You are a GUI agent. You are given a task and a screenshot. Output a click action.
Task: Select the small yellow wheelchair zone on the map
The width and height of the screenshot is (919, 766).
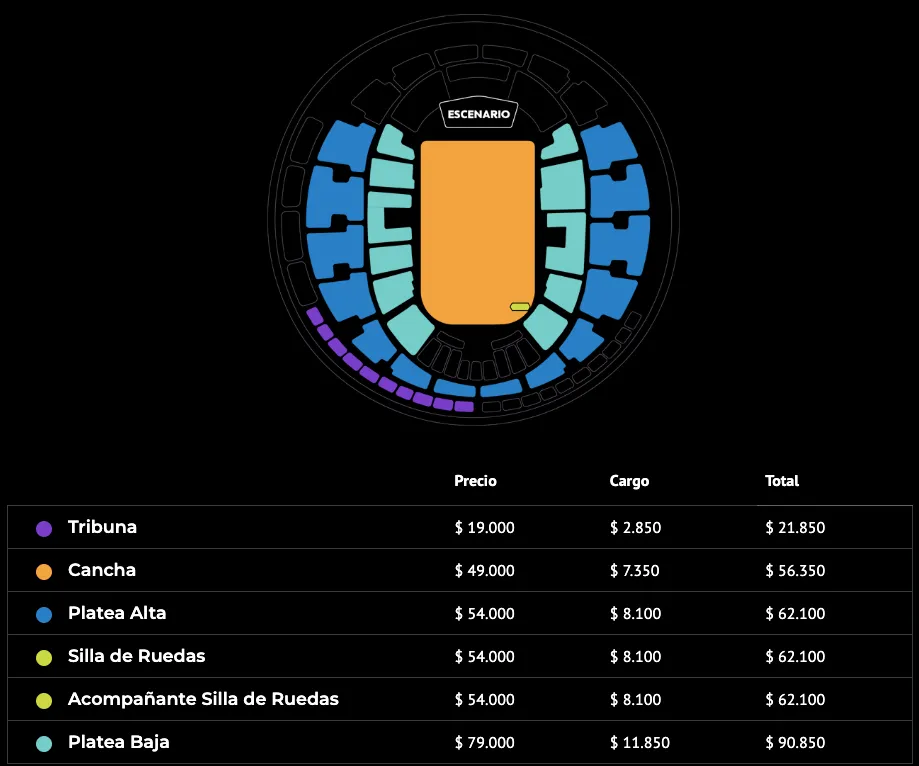tap(519, 306)
